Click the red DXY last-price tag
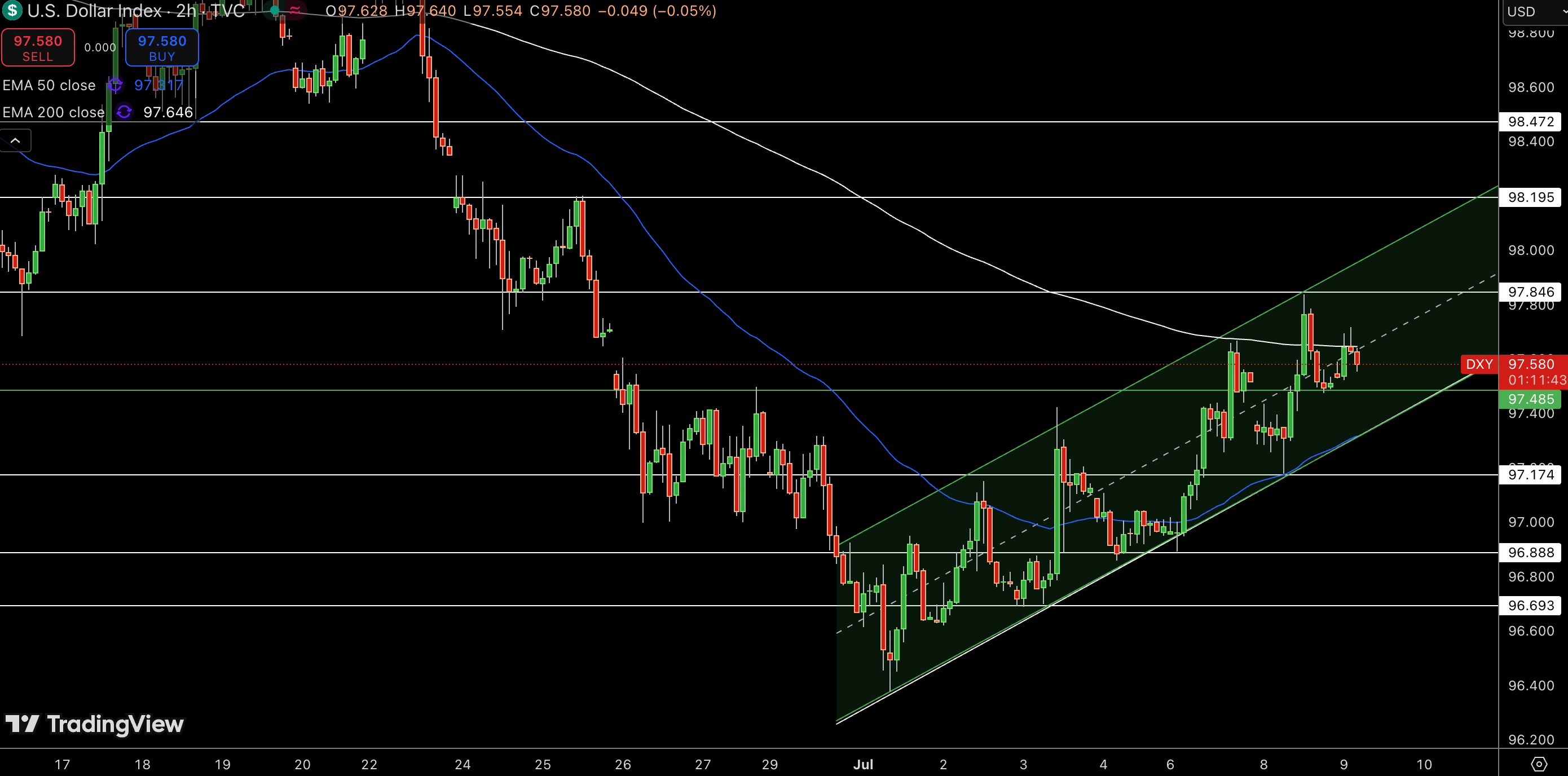 click(1479, 364)
